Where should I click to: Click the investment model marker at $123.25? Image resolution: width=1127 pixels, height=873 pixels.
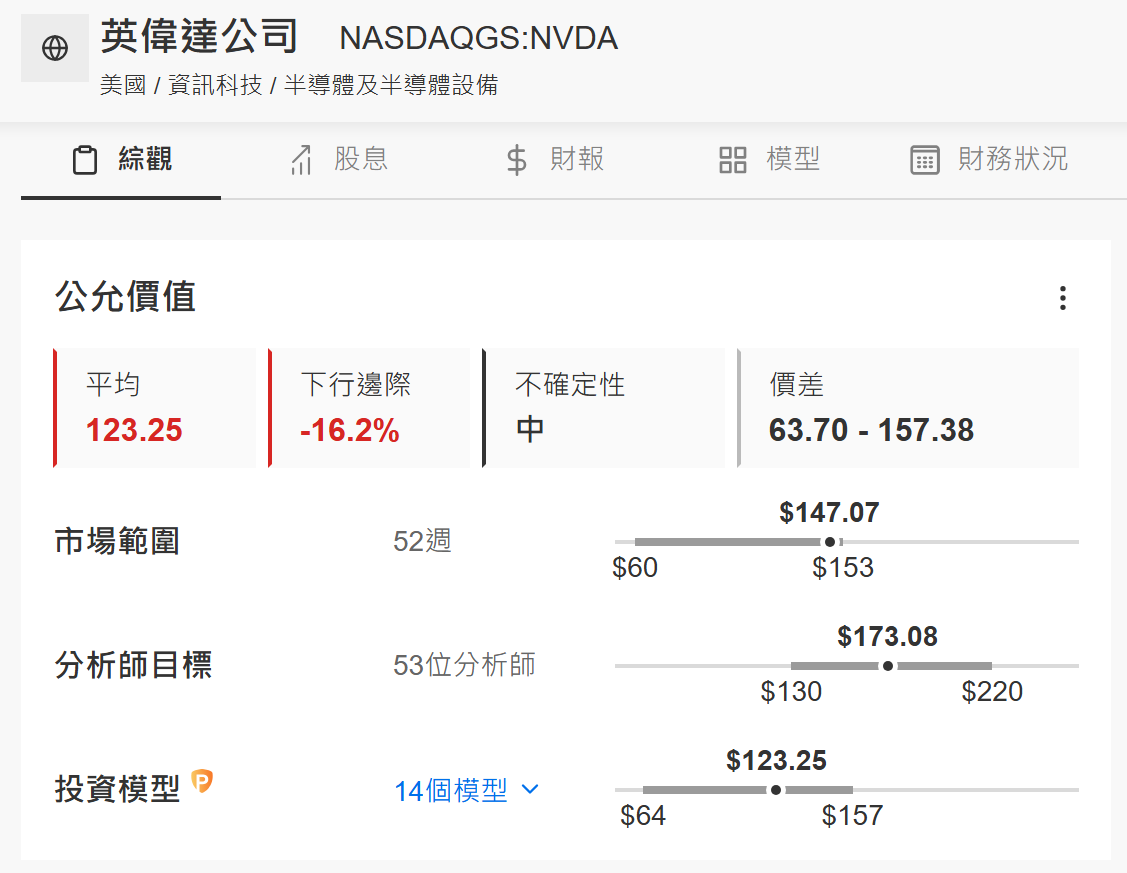[x=776, y=790]
